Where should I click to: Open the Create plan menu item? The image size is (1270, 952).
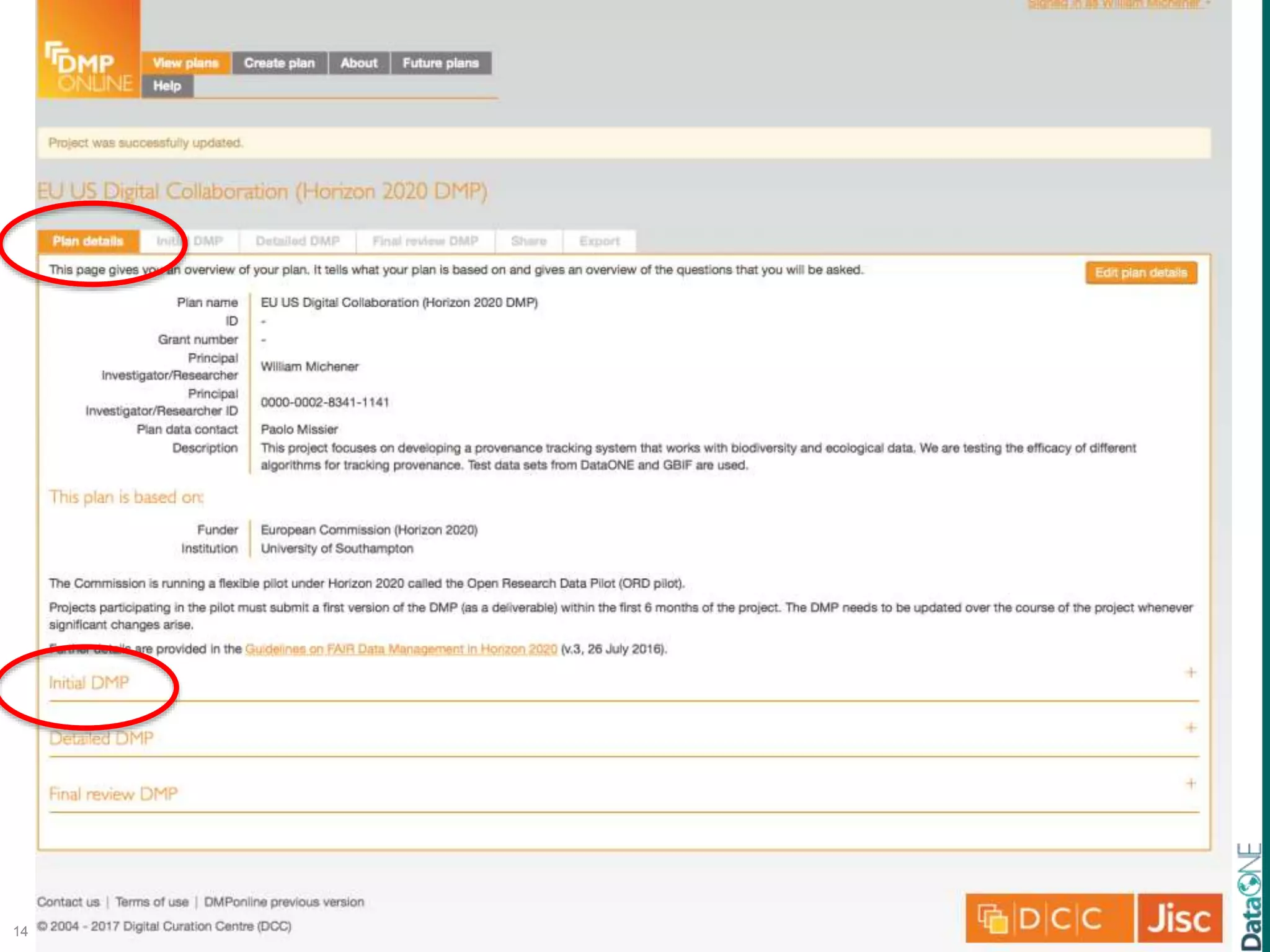coord(279,63)
